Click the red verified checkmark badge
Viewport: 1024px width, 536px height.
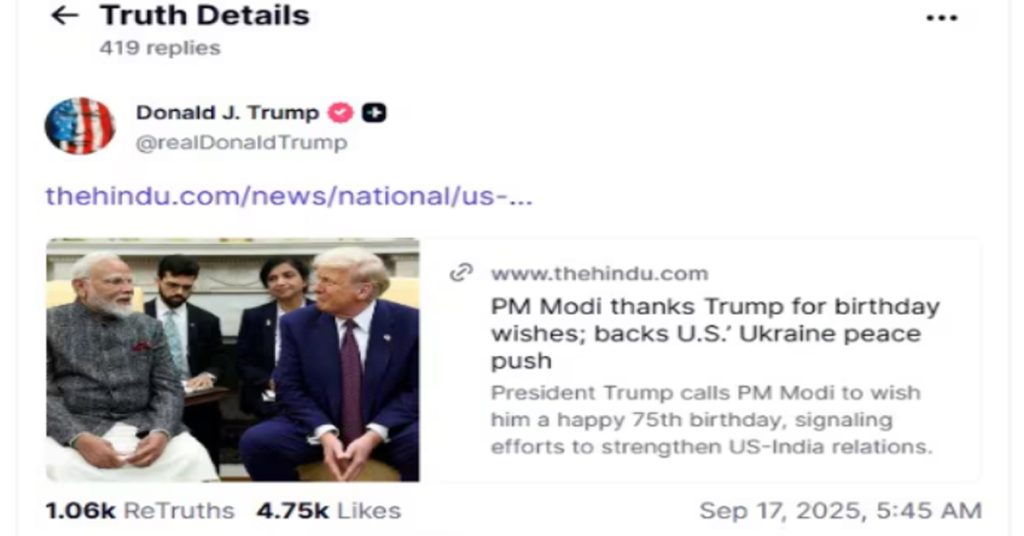[x=340, y=113]
